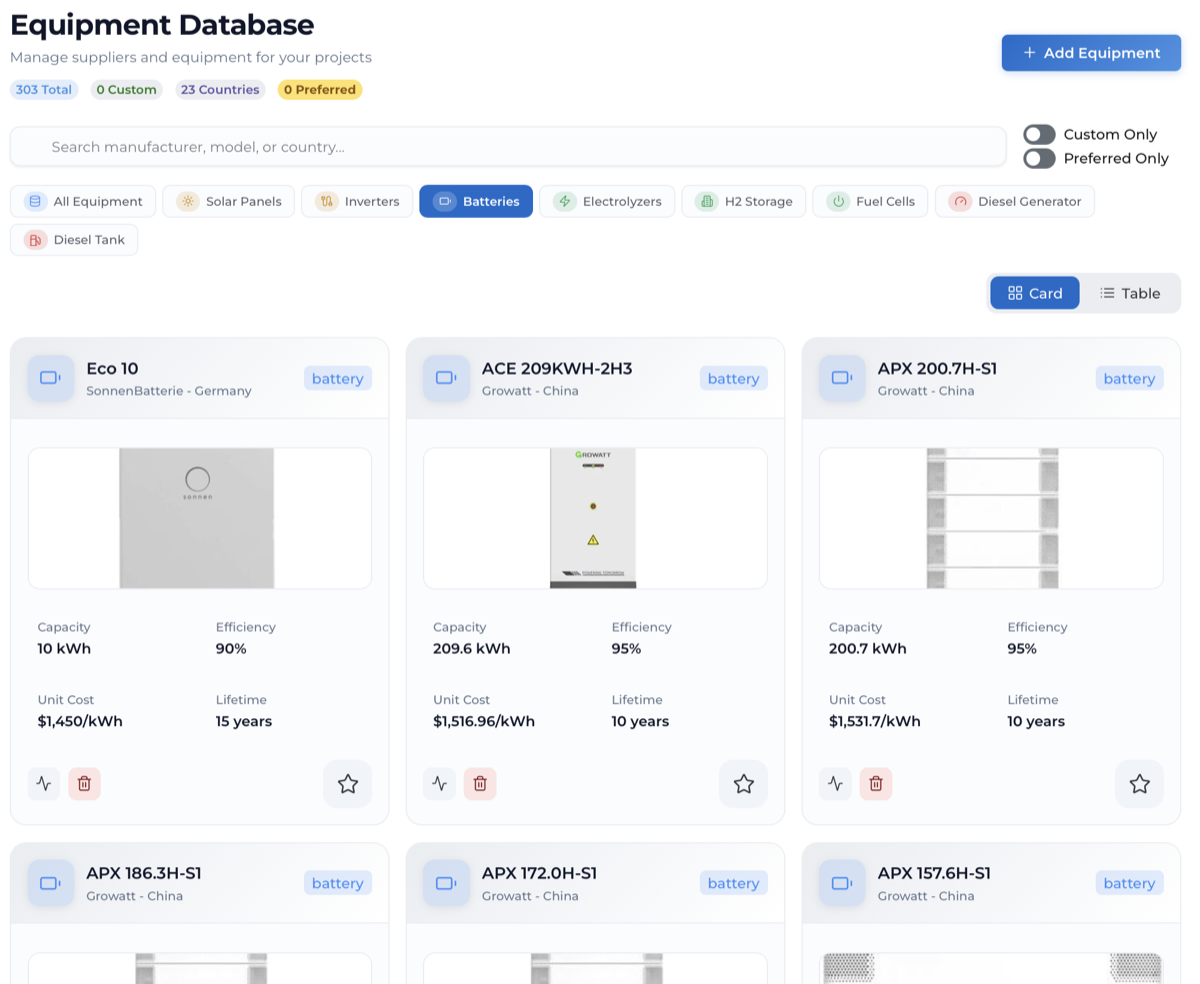The image size is (1200, 984).
Task: Click the 0 Custom badge
Action: click(127, 90)
